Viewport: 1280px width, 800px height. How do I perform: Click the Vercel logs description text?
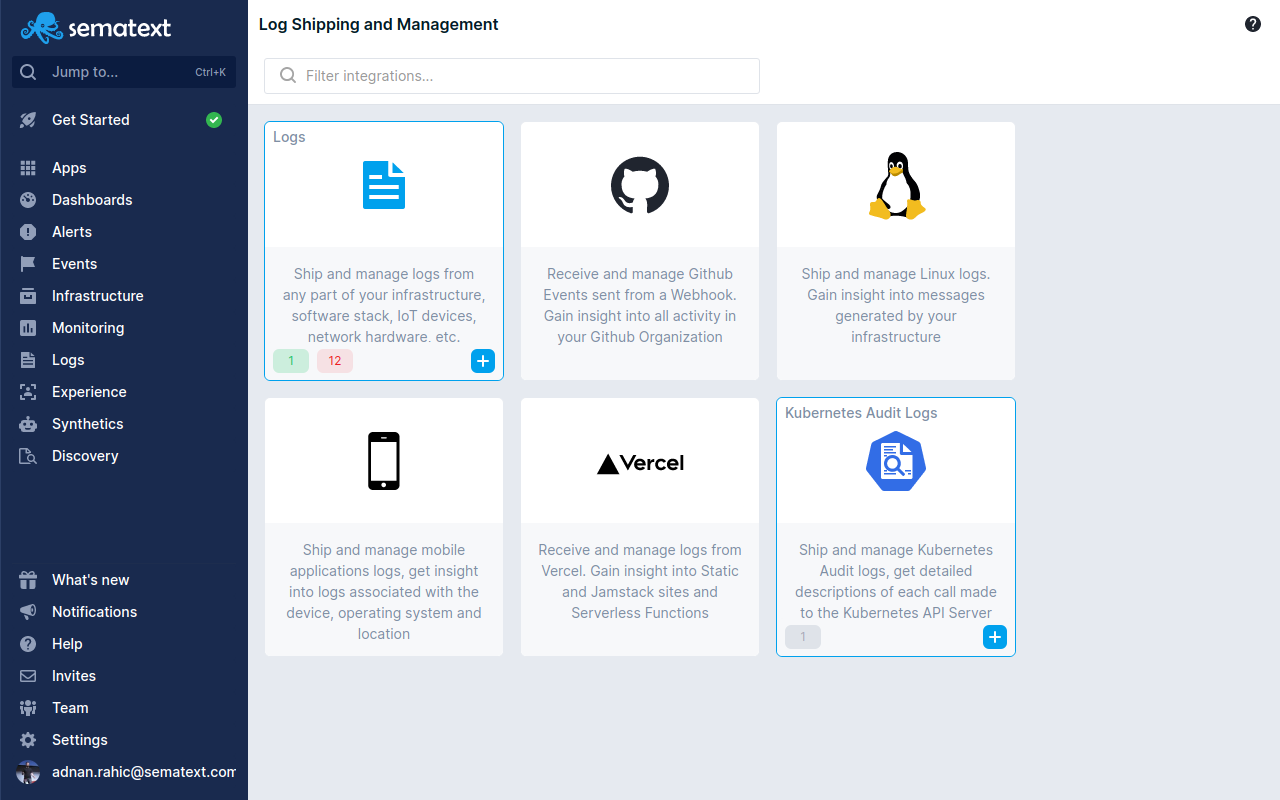click(640, 581)
